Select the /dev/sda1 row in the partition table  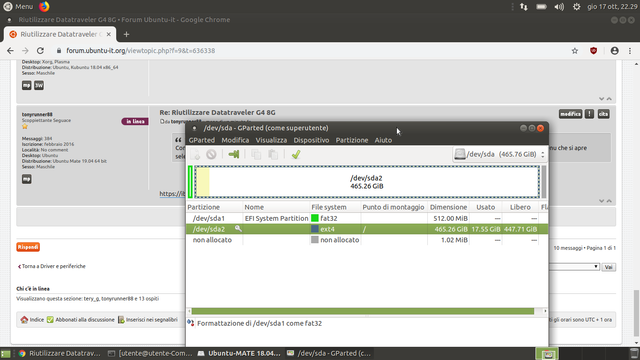367,218
